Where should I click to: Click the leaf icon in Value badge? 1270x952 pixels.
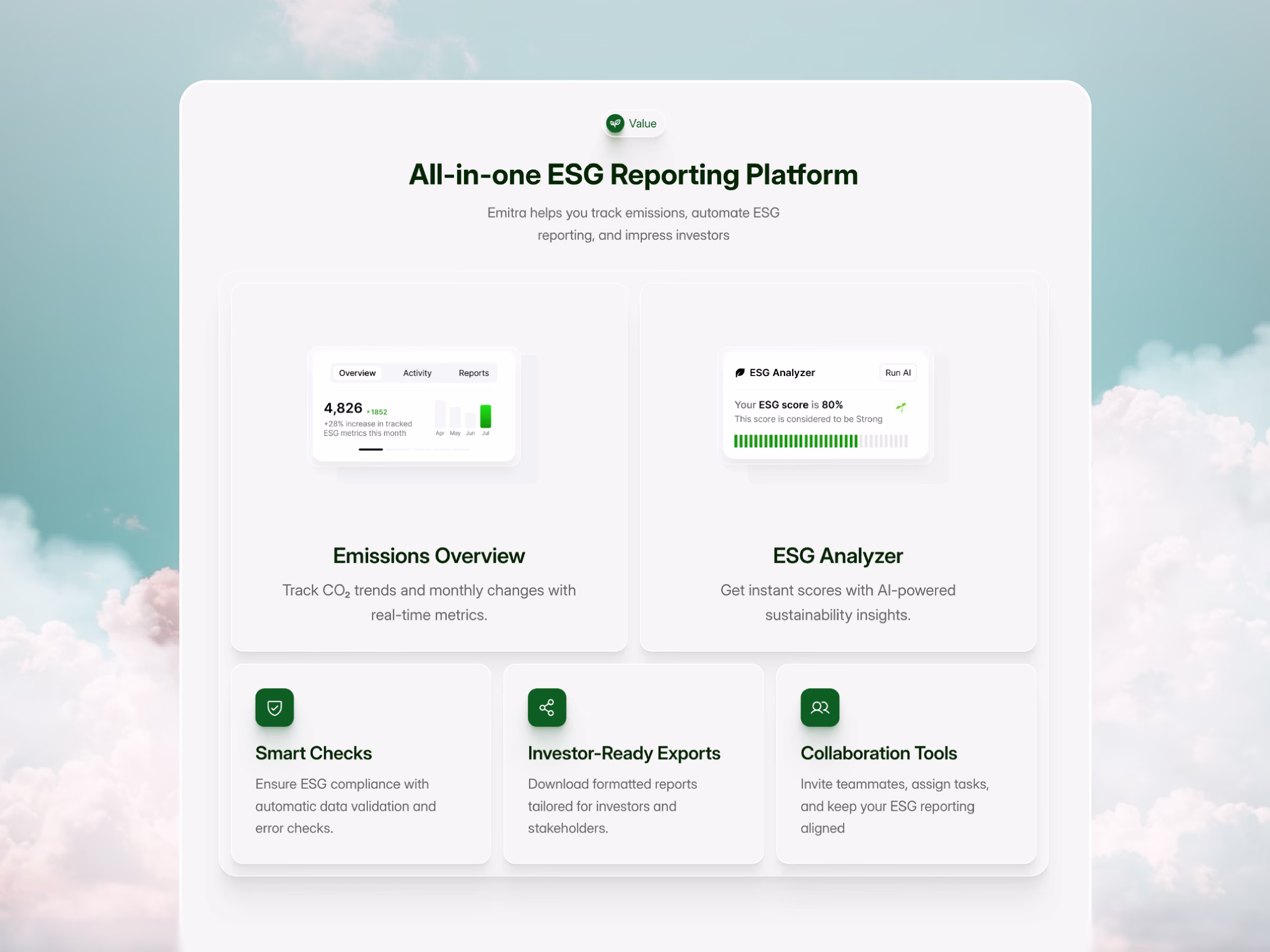point(615,123)
